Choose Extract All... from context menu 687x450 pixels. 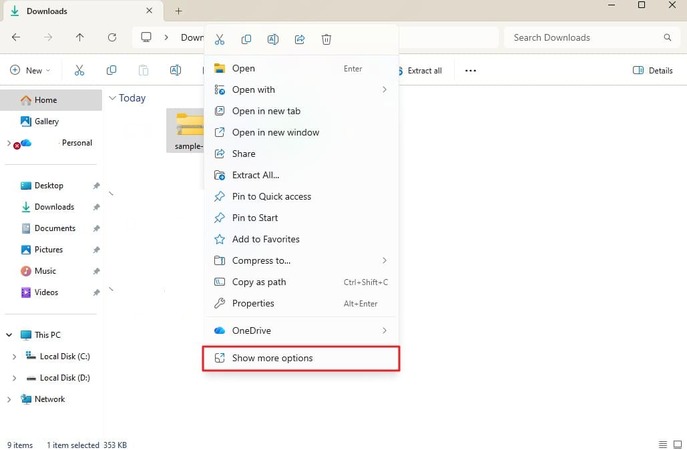coord(301,175)
